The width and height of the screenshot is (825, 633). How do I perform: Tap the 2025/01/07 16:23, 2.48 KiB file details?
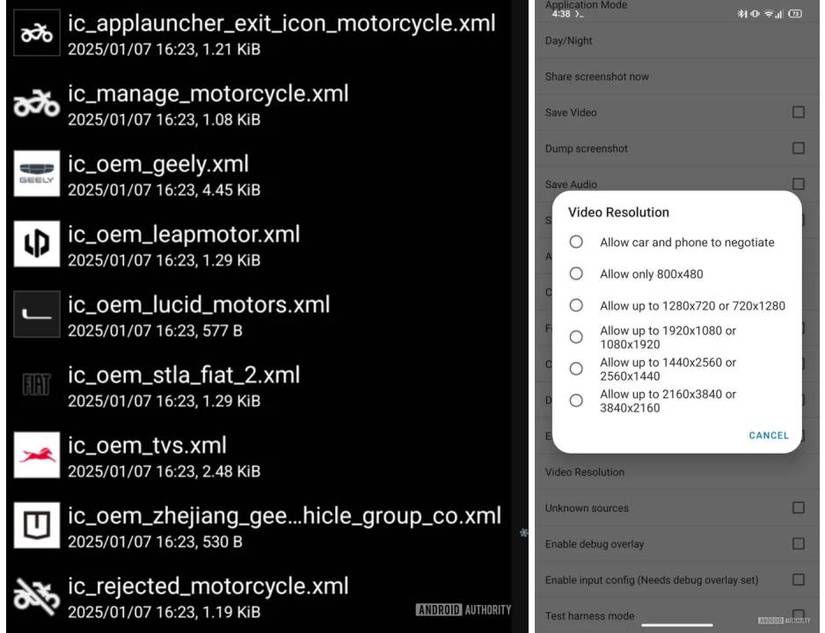(x=164, y=471)
